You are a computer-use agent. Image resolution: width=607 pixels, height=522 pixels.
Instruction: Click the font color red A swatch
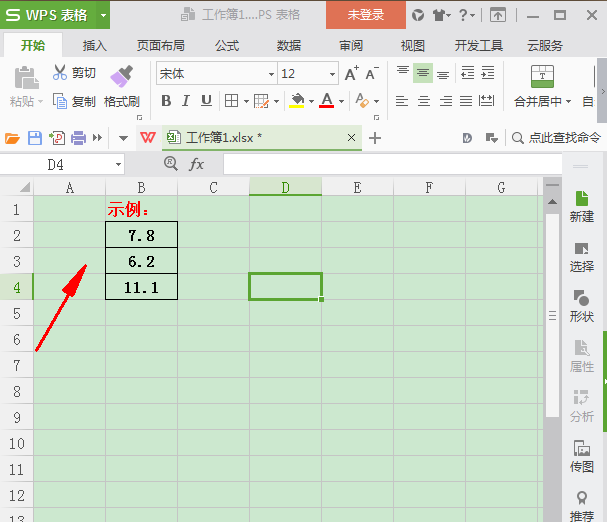point(326,101)
